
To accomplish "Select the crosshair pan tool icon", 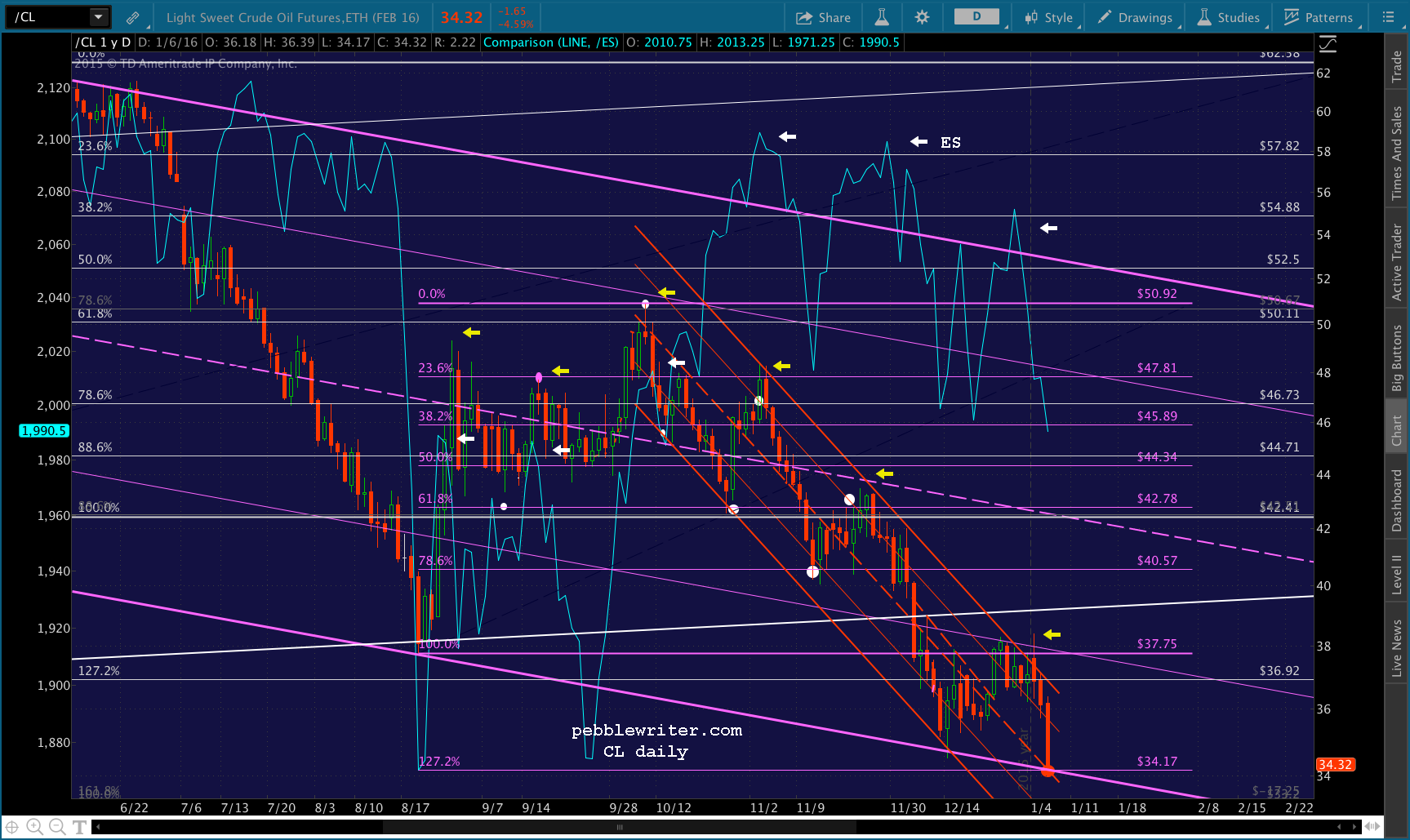I will pos(12,827).
